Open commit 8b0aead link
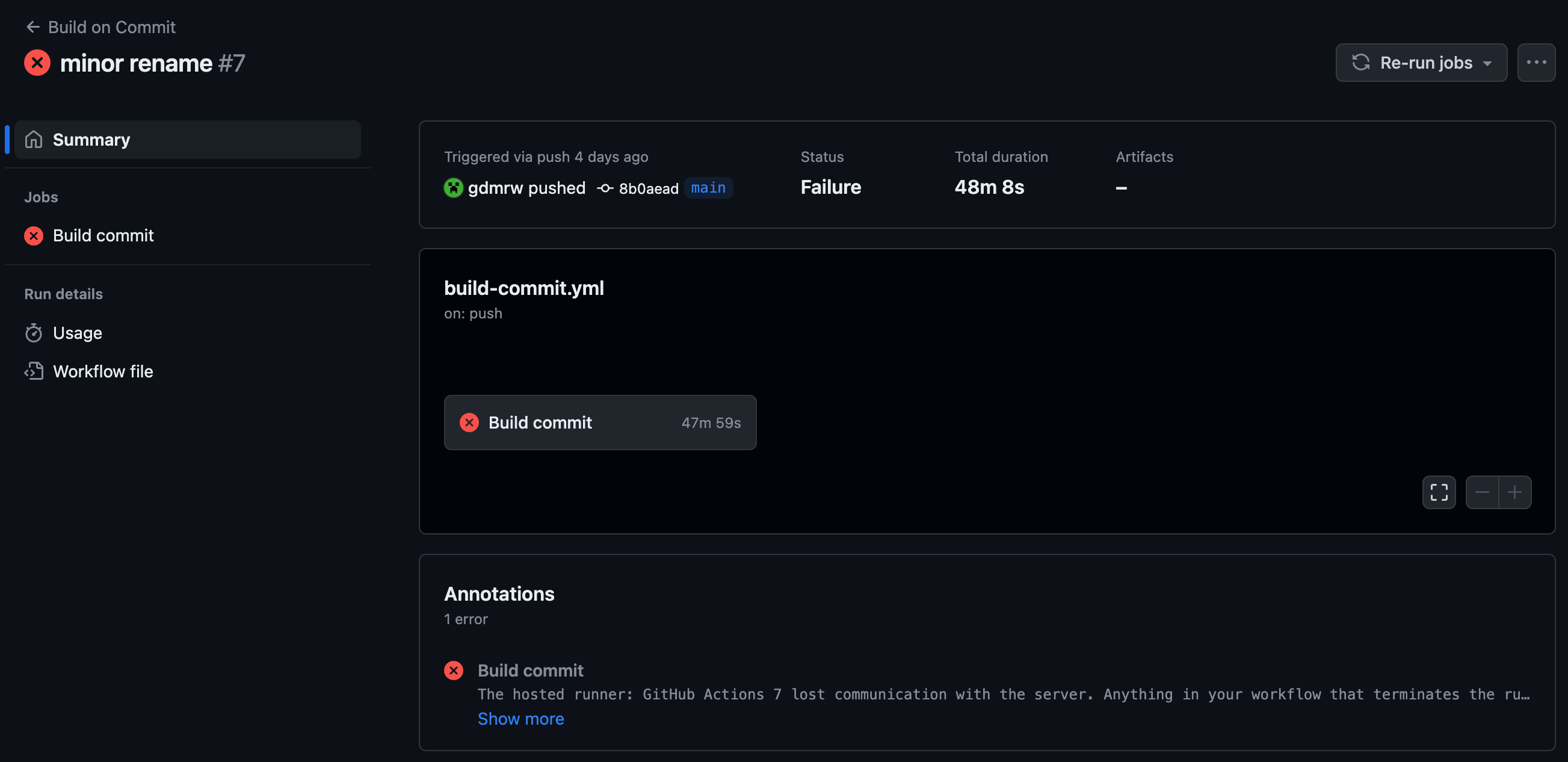The image size is (1568, 762). point(647,188)
